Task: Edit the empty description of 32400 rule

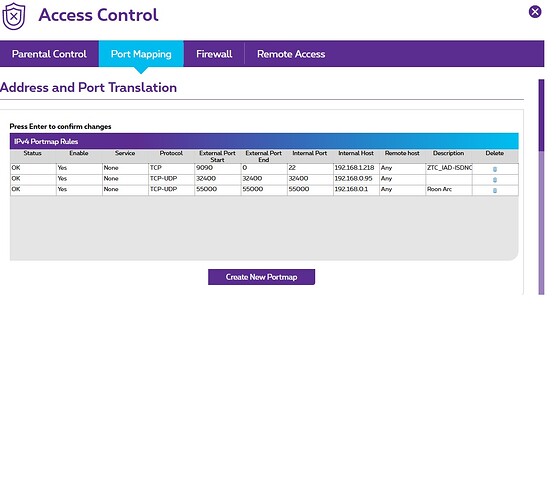Action: (449, 179)
